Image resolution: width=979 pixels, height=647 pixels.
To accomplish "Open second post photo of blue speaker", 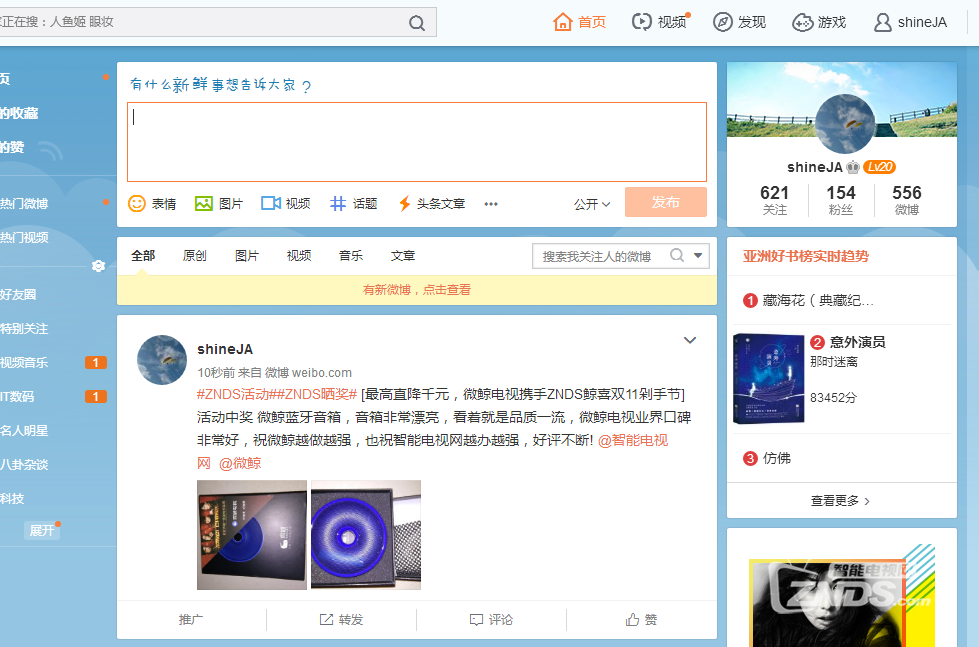I will pyautogui.click(x=366, y=535).
